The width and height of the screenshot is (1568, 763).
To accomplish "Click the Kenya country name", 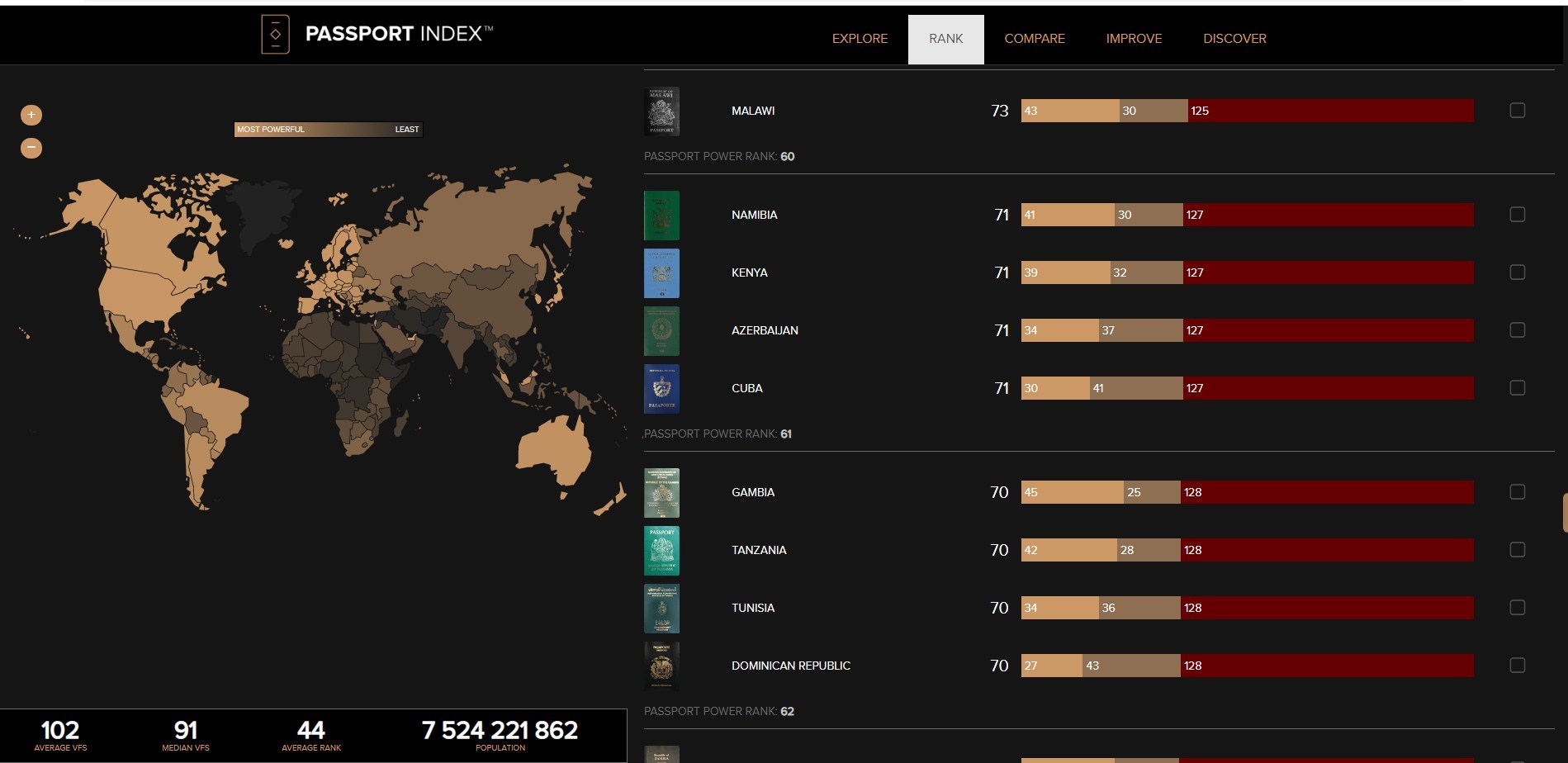I will tap(750, 272).
